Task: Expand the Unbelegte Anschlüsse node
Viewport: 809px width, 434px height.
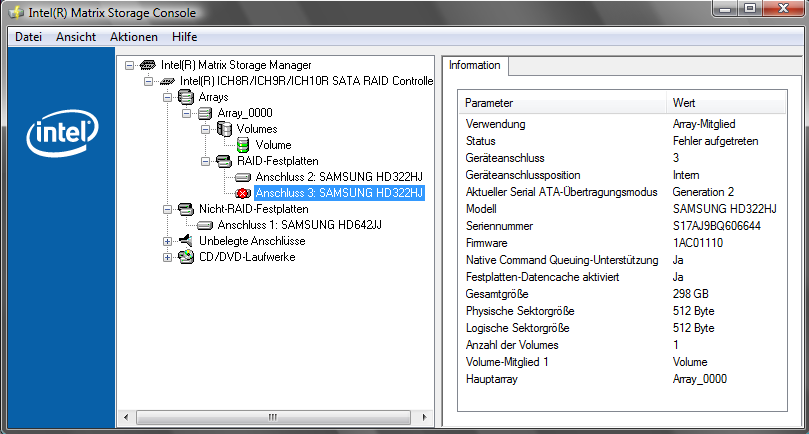Action: click(x=167, y=241)
